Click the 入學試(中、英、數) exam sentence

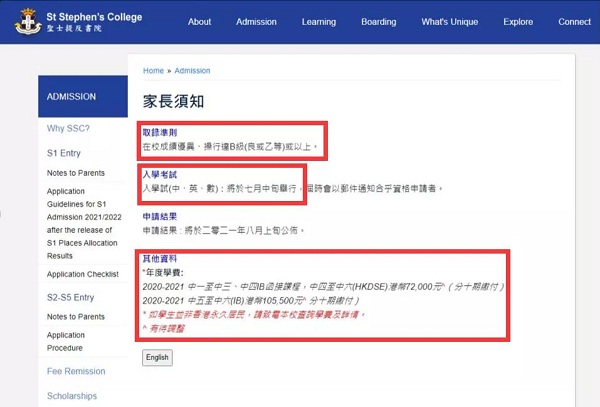[293, 189]
